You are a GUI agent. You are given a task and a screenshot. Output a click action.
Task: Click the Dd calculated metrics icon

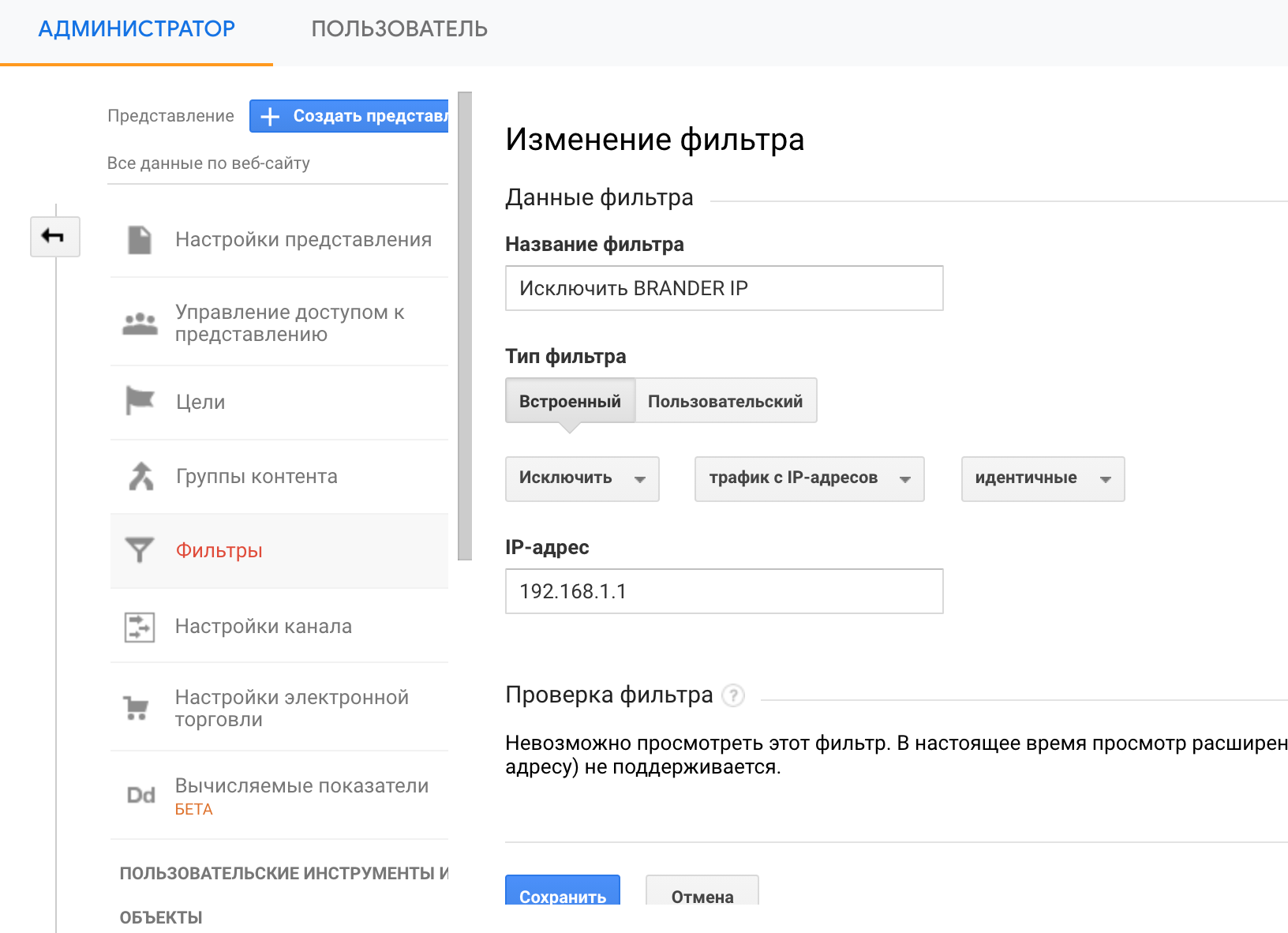pos(140,795)
